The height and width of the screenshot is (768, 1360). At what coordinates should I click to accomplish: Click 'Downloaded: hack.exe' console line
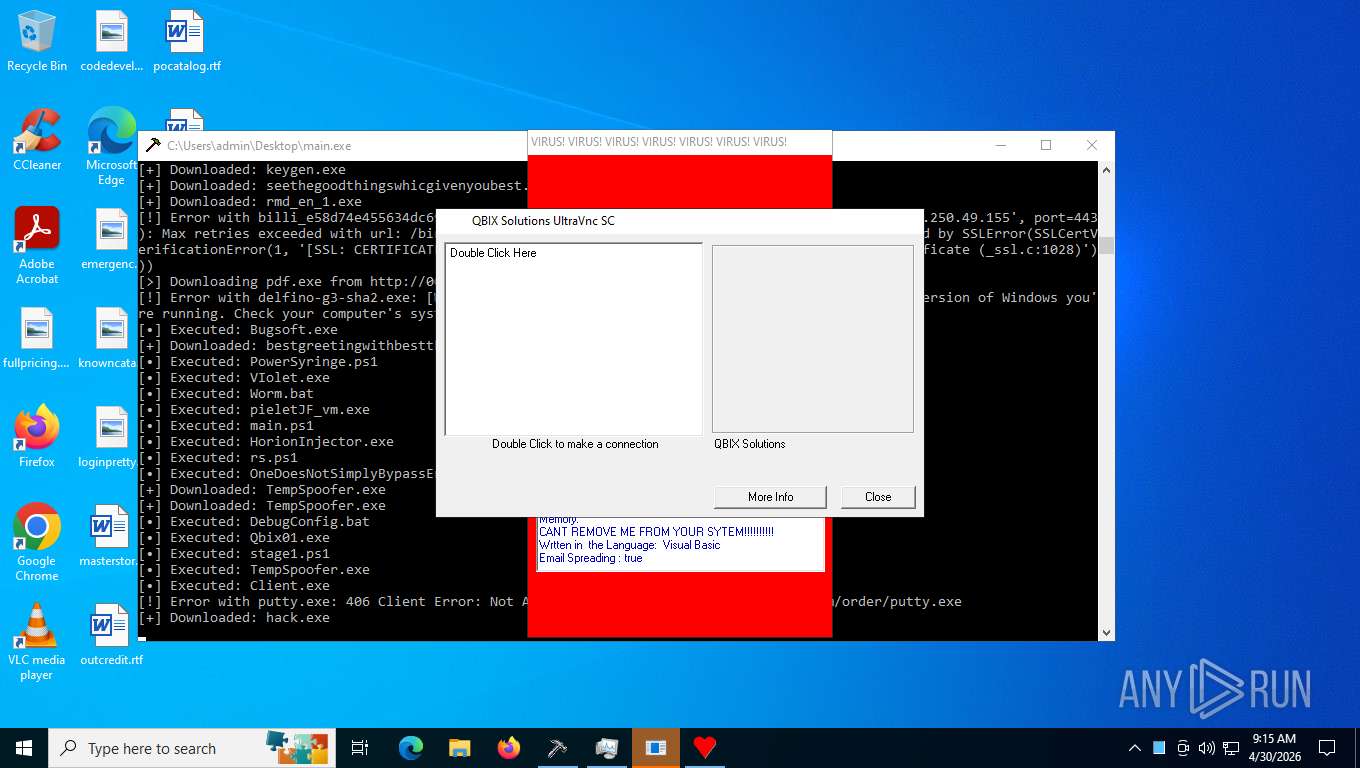pos(234,618)
